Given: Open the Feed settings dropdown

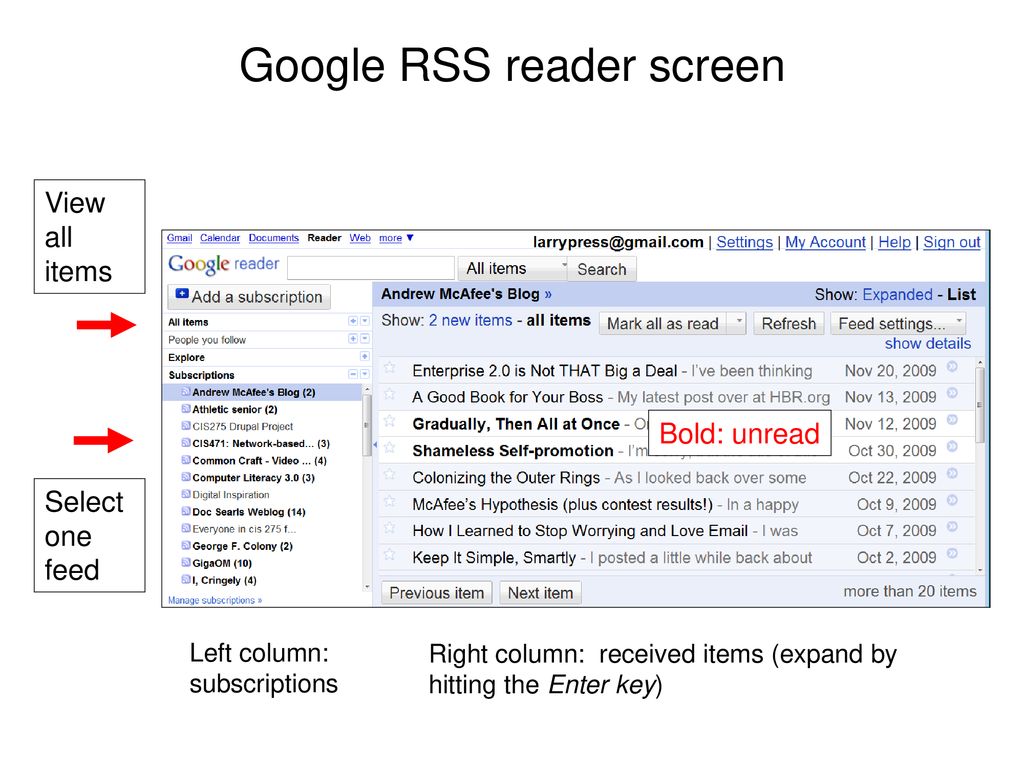Looking at the screenshot, I should pos(898,323).
